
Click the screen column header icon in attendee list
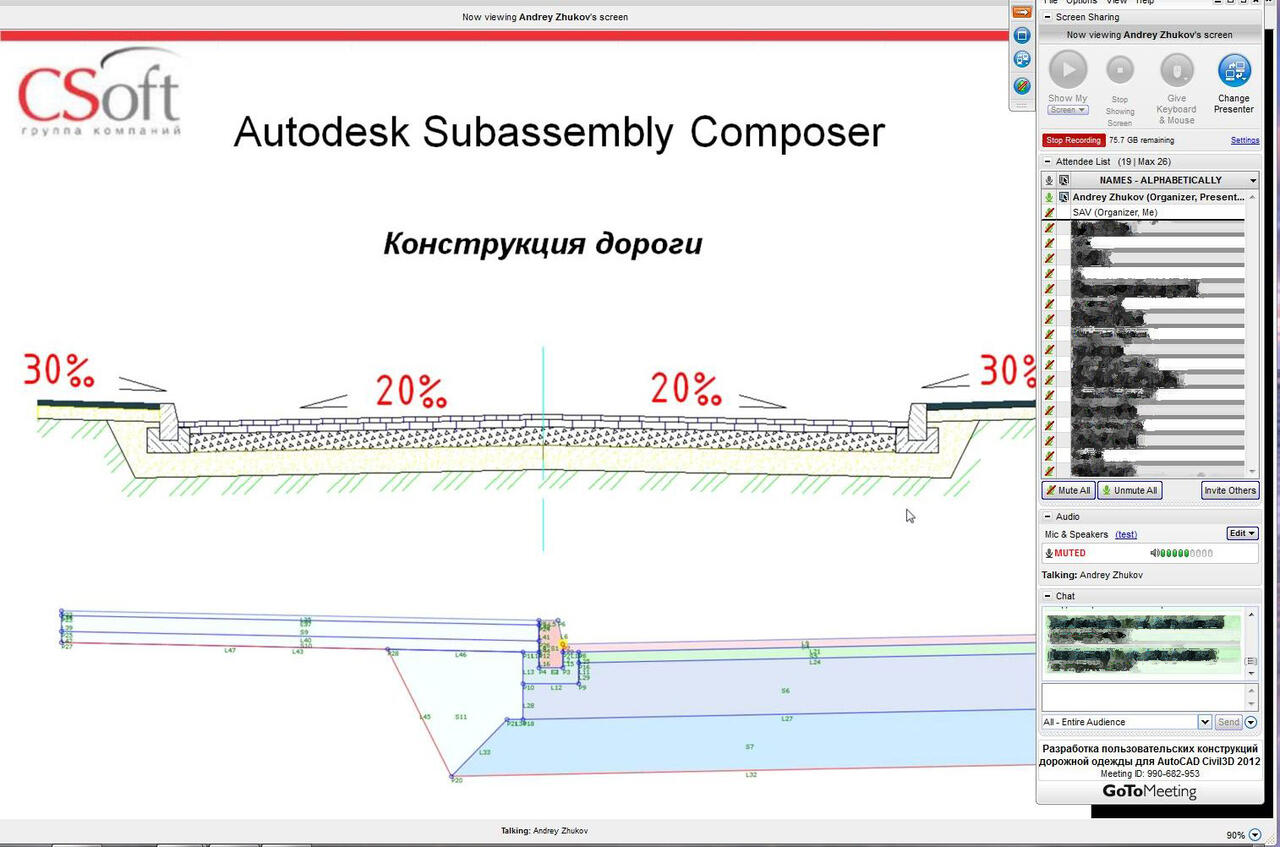1064,180
